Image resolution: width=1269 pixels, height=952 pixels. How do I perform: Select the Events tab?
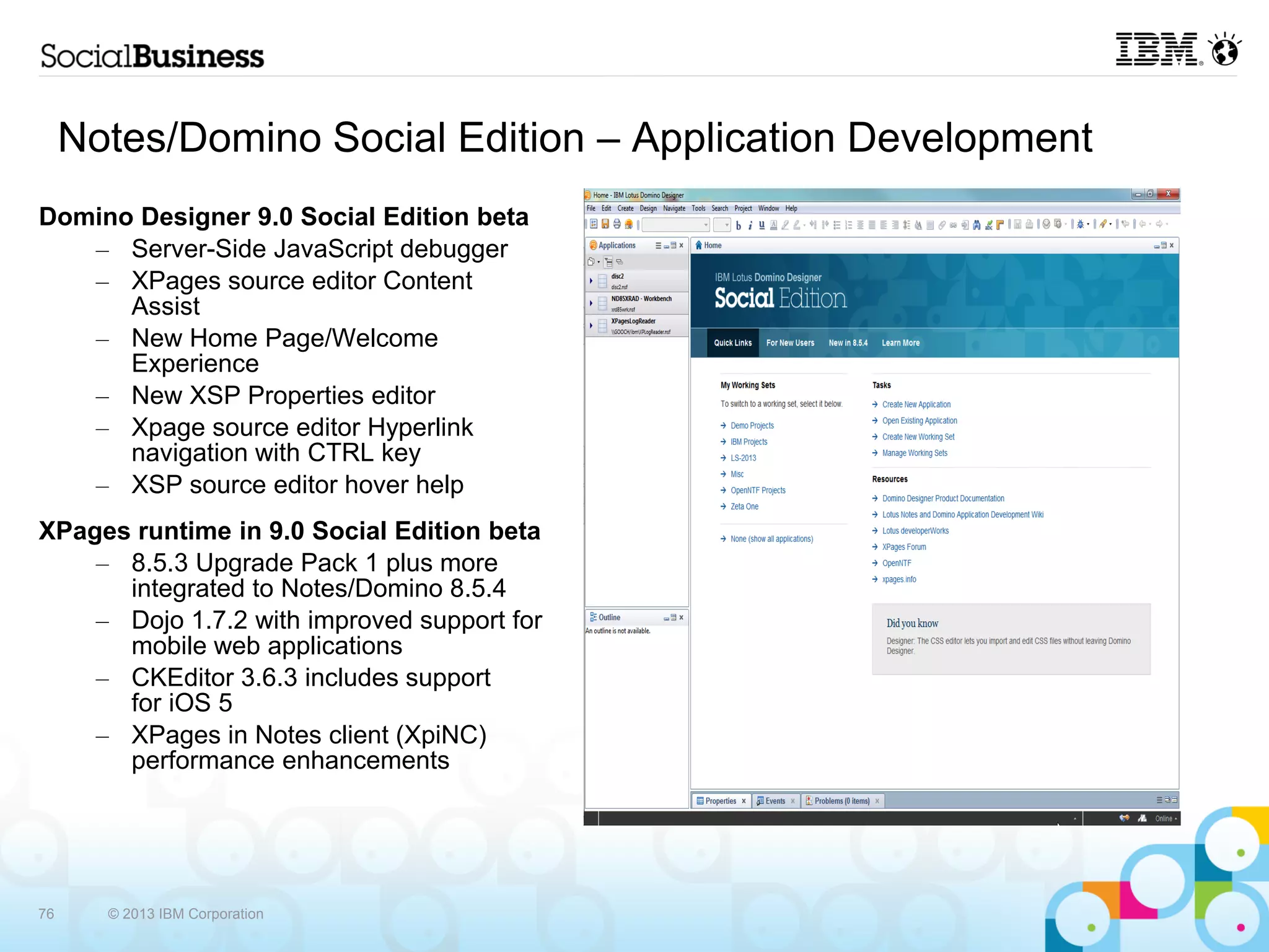tap(776, 801)
